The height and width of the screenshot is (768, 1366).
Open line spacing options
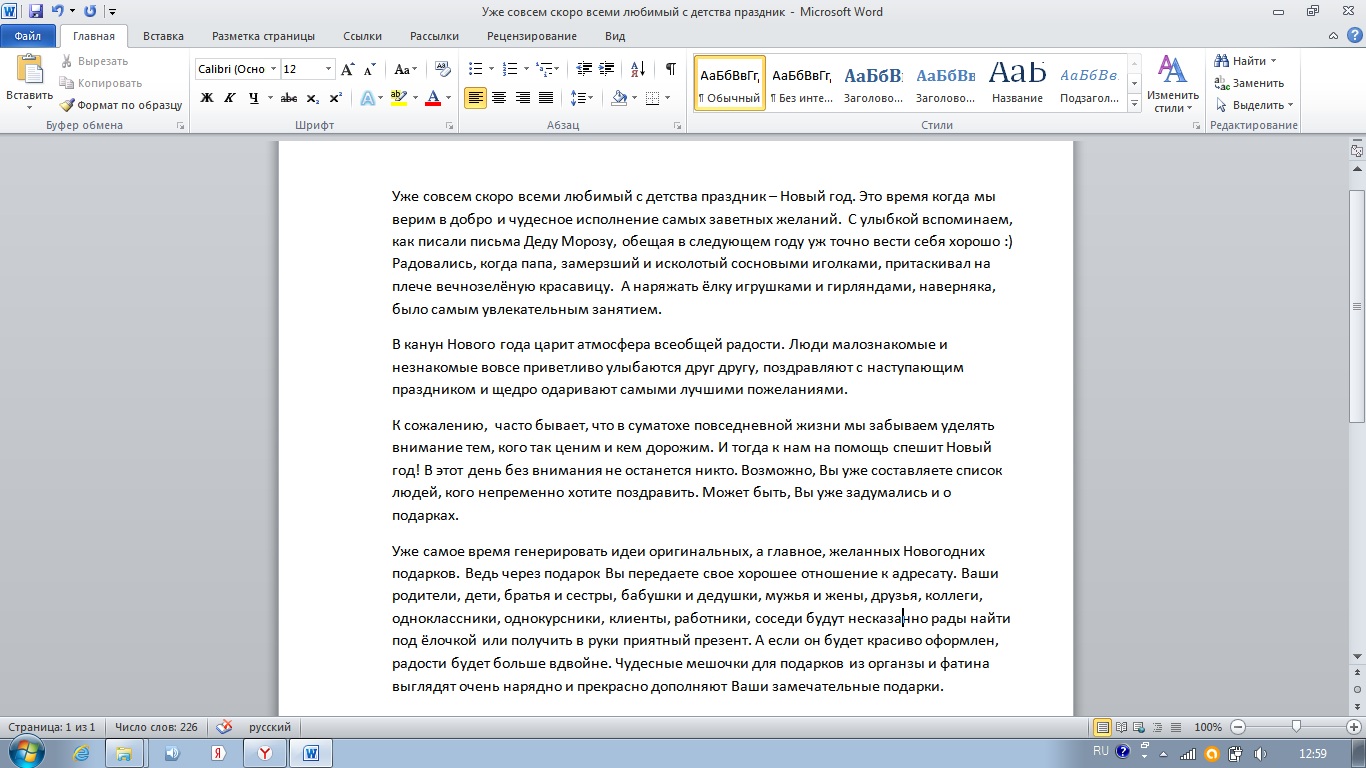(581, 98)
